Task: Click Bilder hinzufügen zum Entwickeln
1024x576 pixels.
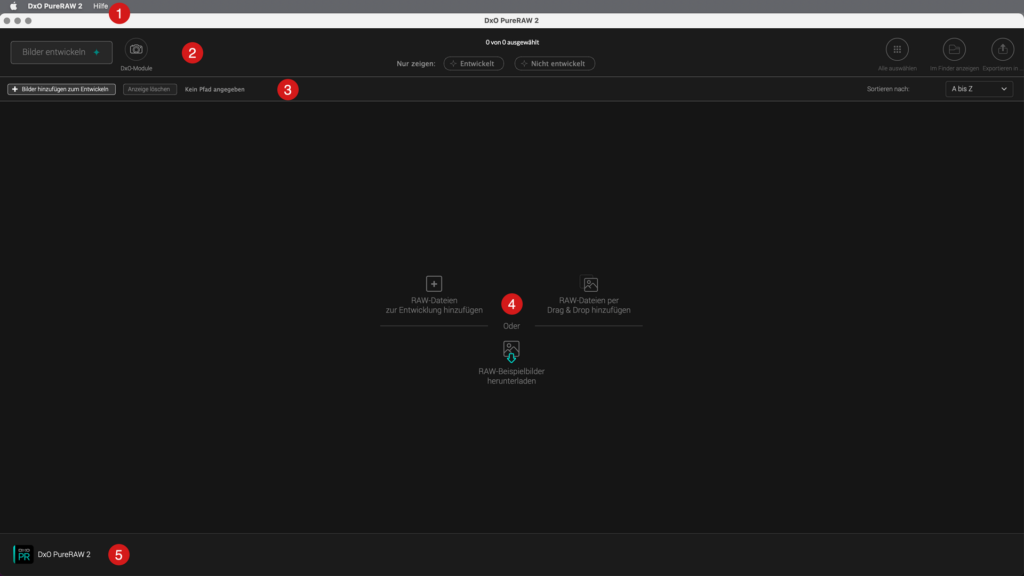Action: (61, 89)
